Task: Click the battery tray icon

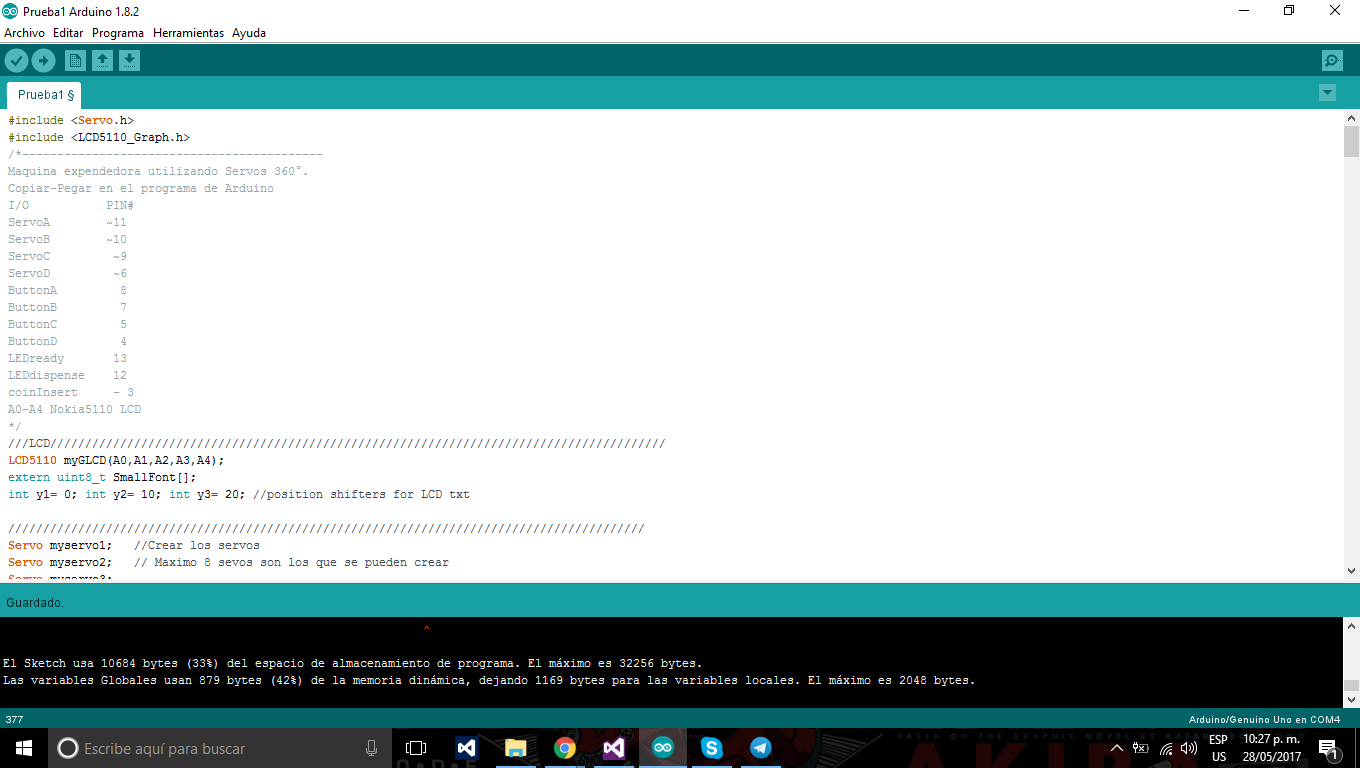Action: pos(1140,748)
